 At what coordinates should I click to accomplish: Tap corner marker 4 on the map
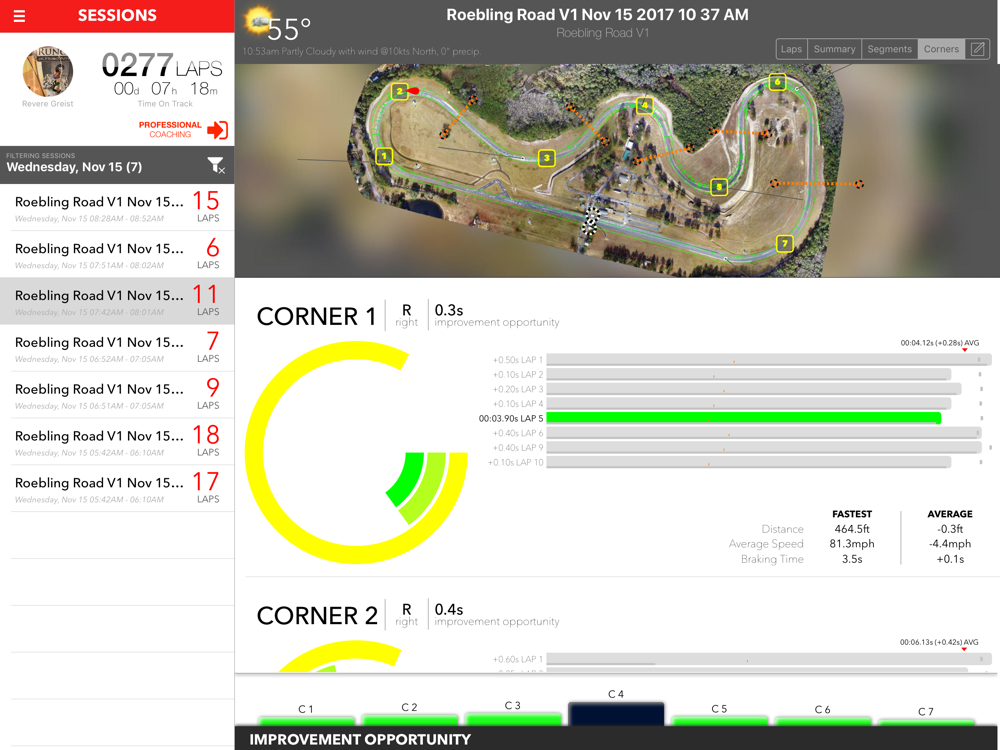(645, 105)
